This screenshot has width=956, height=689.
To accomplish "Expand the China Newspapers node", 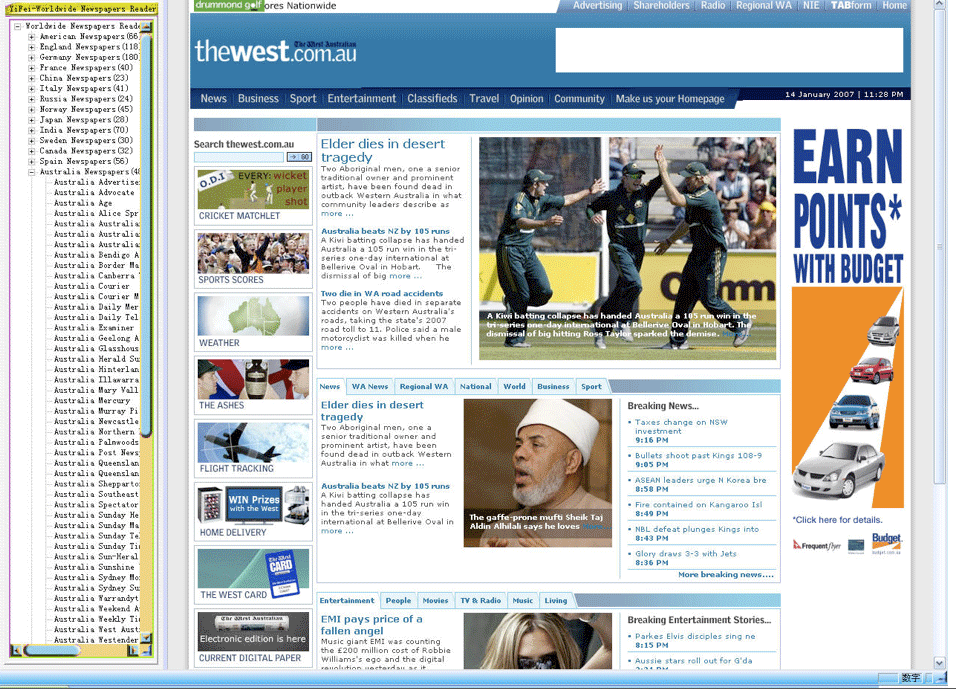I will tap(32, 78).
